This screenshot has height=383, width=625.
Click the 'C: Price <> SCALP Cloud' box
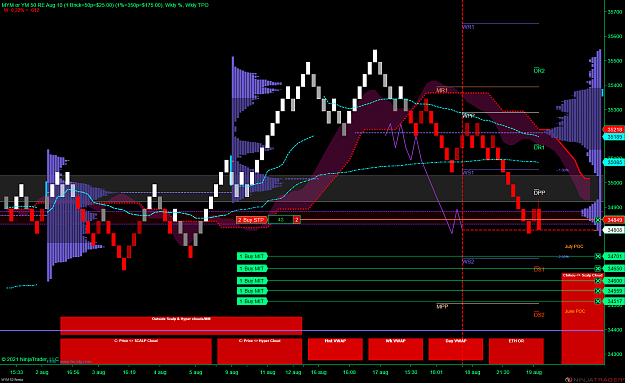click(x=136, y=351)
